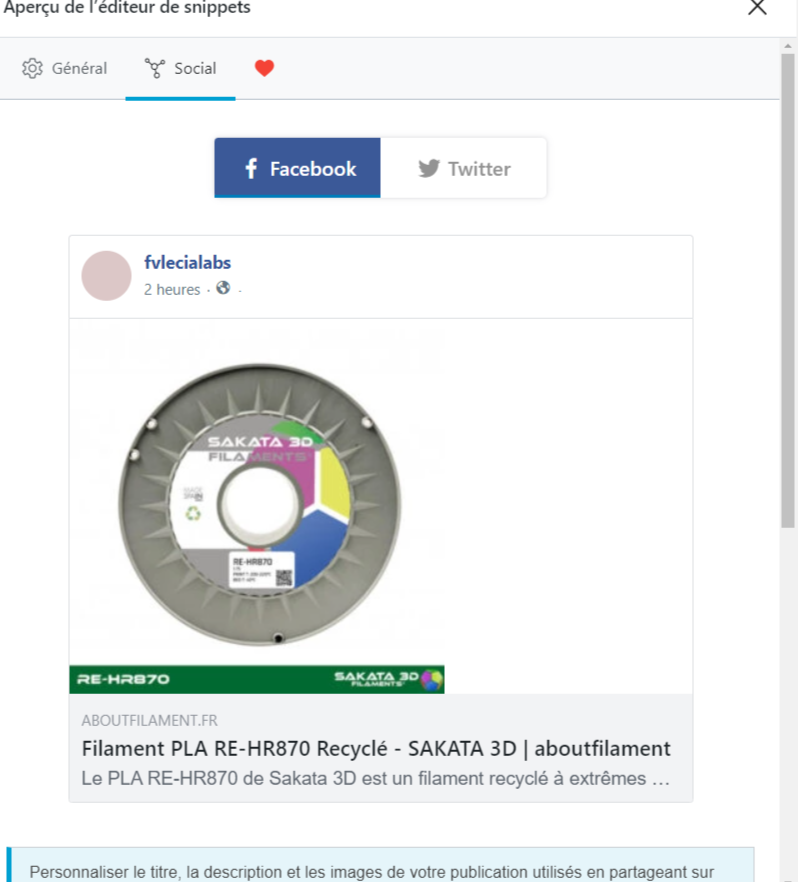Click the ABOUTFILAMENT.FR domain text

[149, 721]
